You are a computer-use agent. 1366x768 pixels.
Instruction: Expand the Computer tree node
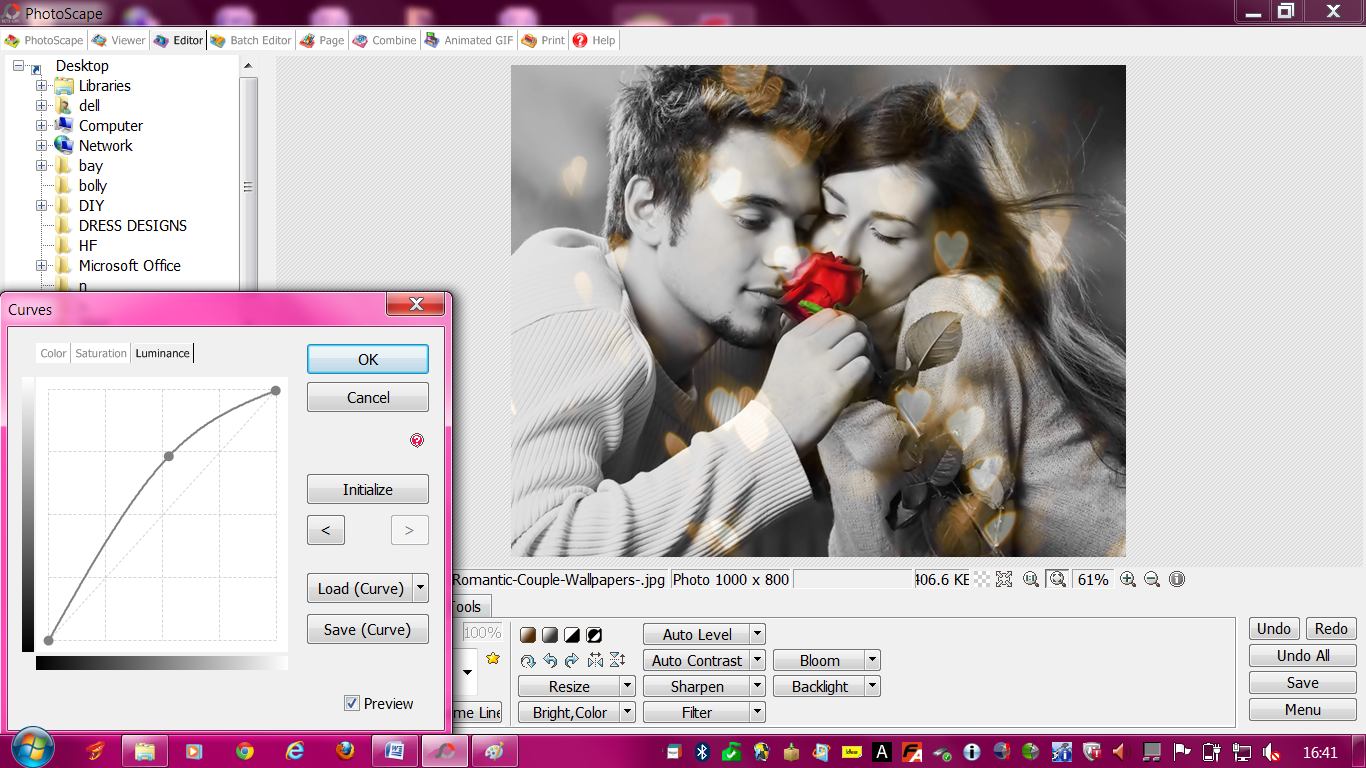pyautogui.click(x=41, y=126)
